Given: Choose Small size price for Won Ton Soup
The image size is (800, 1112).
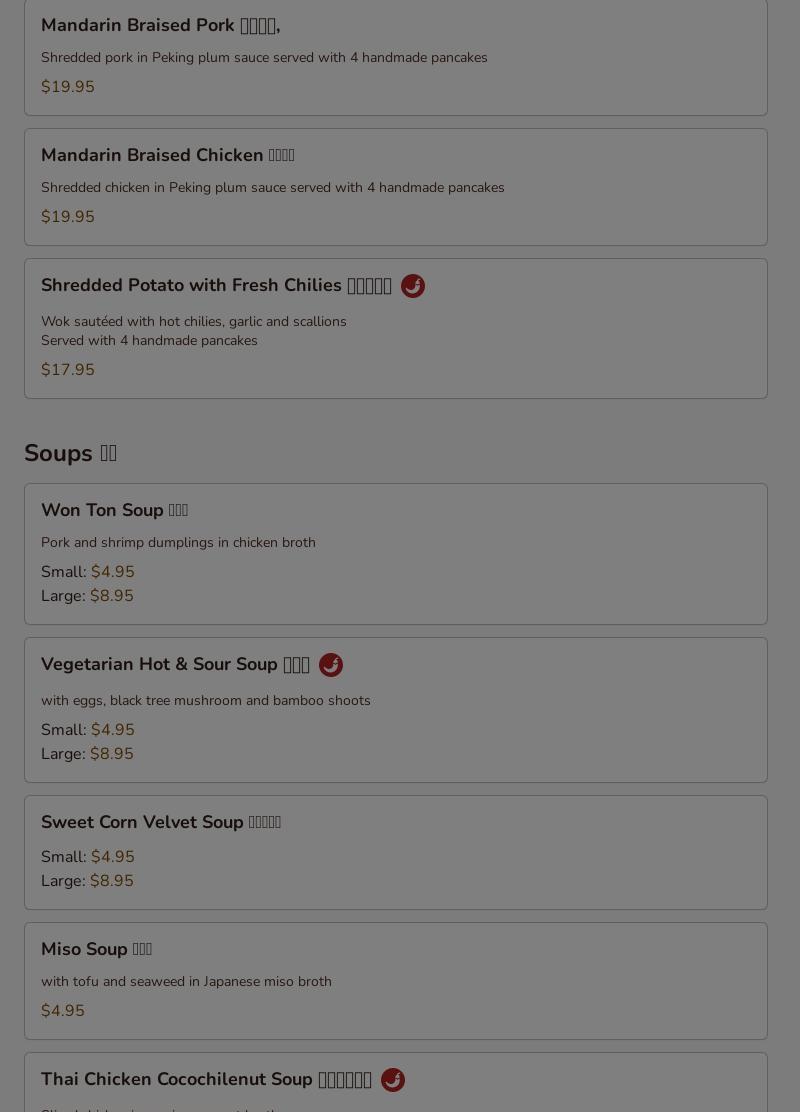Looking at the screenshot, I should [112, 572].
